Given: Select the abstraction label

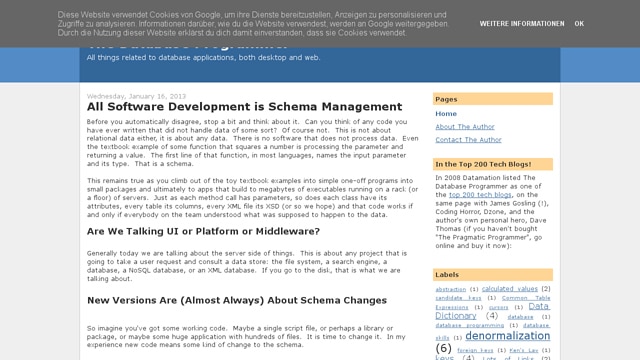Looking at the screenshot, I should coord(450,289).
